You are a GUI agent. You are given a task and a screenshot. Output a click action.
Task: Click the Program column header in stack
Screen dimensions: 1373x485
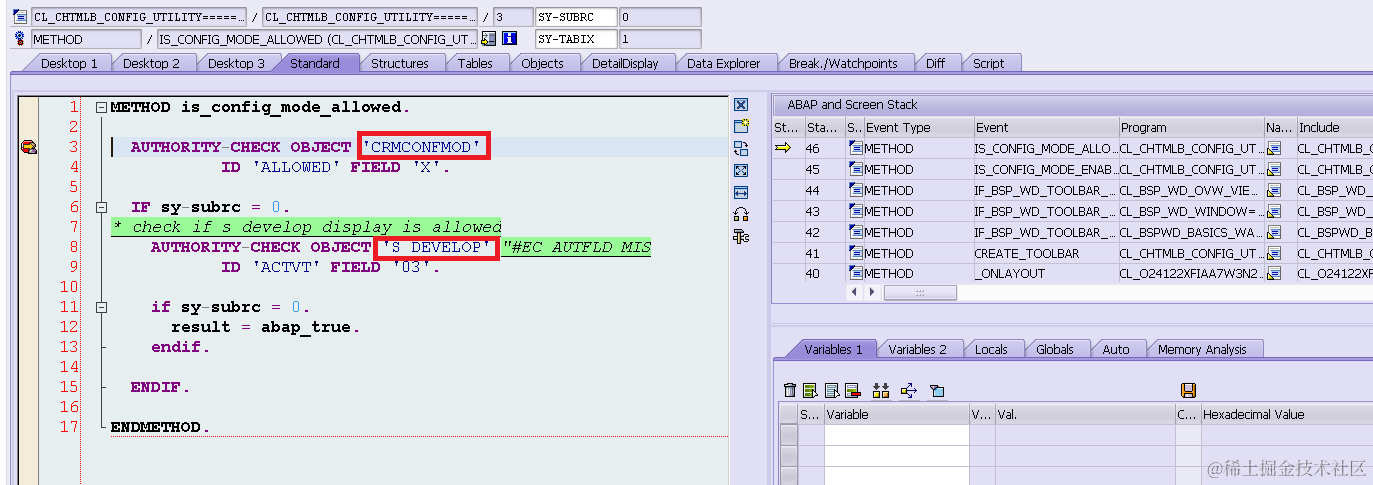1190,128
